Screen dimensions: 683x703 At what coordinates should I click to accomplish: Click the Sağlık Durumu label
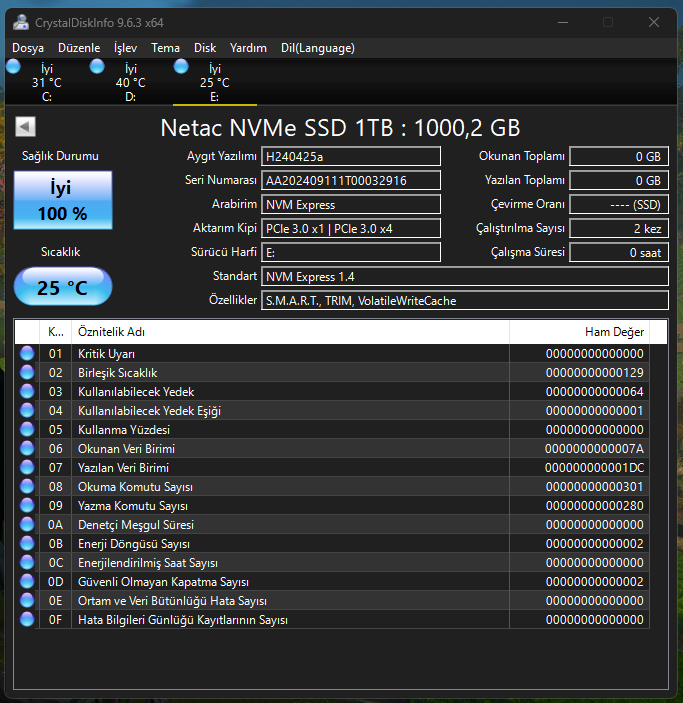pyautogui.click(x=60, y=156)
